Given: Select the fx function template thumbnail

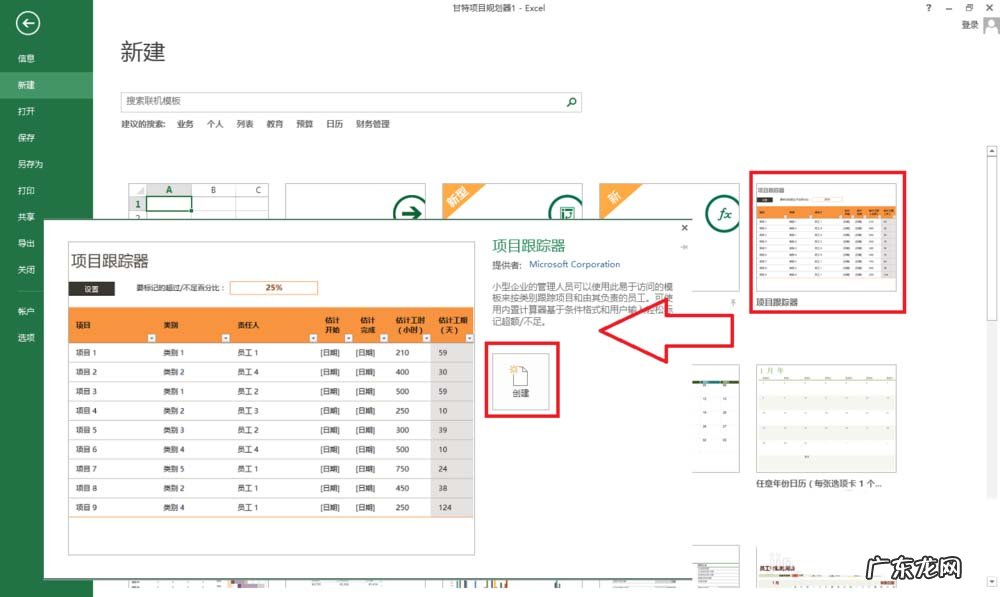Looking at the screenshot, I should pos(723,213).
